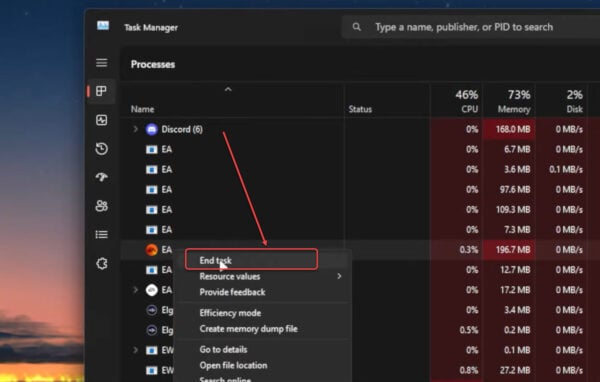Select Provide feedback in context menu
This screenshot has height=382, width=600.
(232, 292)
